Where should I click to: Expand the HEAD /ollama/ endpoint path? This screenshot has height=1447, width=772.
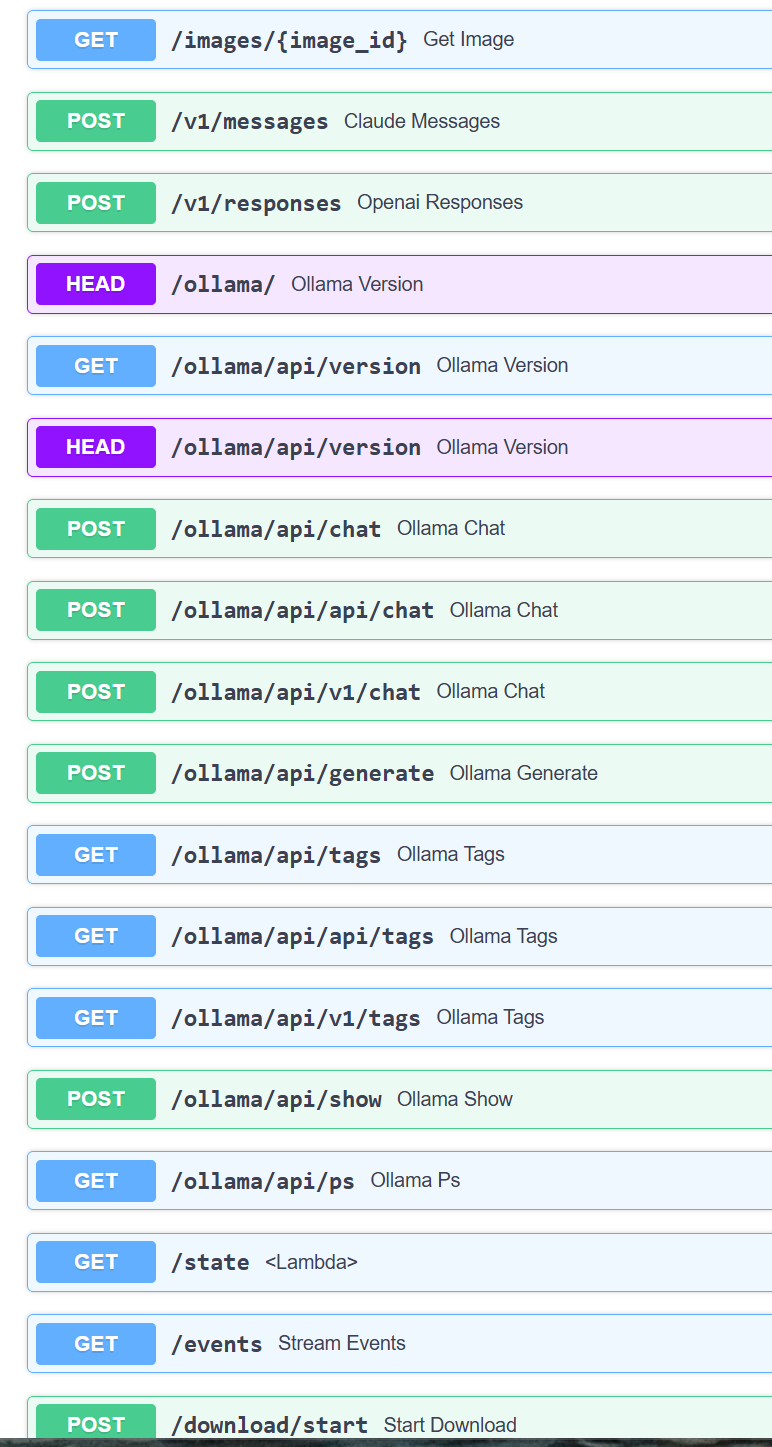coord(223,285)
